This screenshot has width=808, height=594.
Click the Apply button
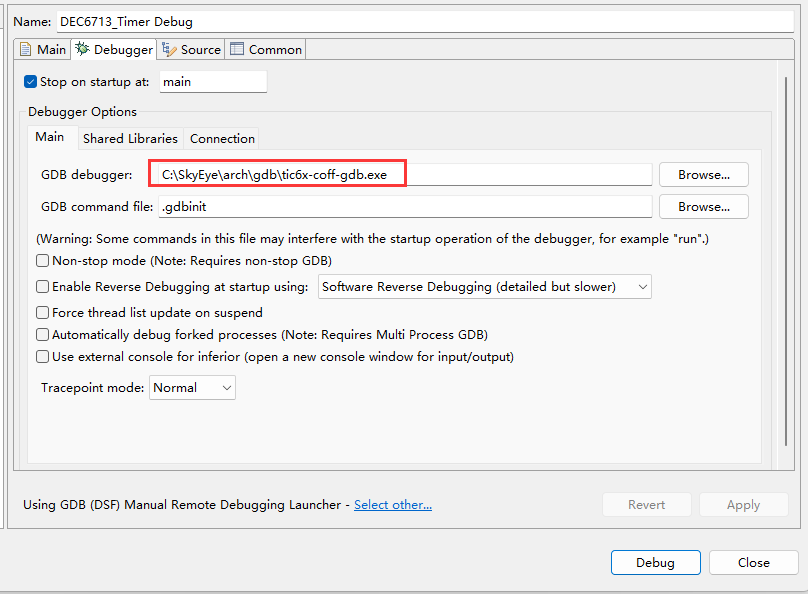pyautogui.click(x=744, y=505)
